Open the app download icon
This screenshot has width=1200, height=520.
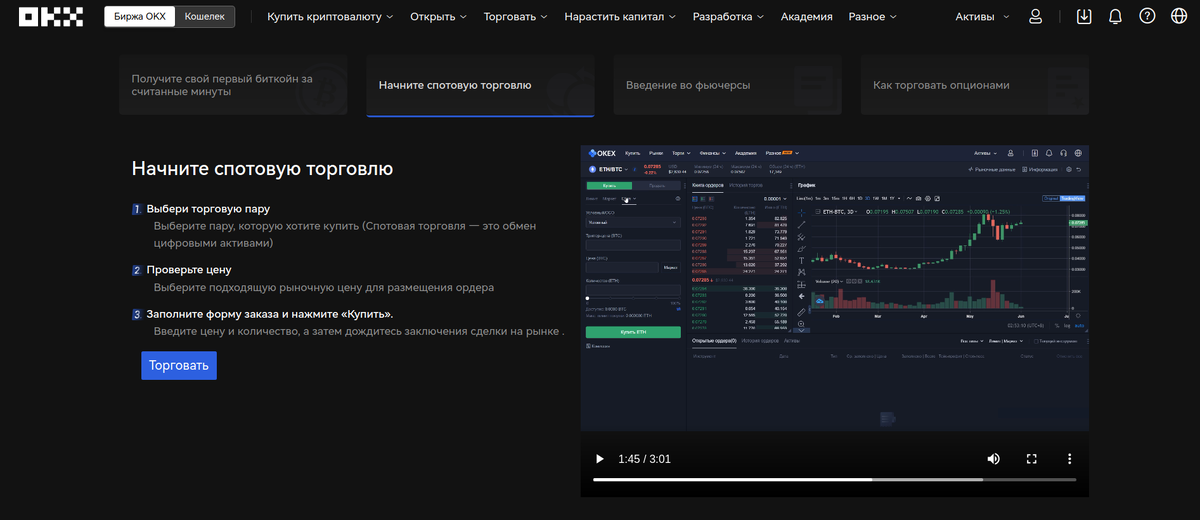1084,16
